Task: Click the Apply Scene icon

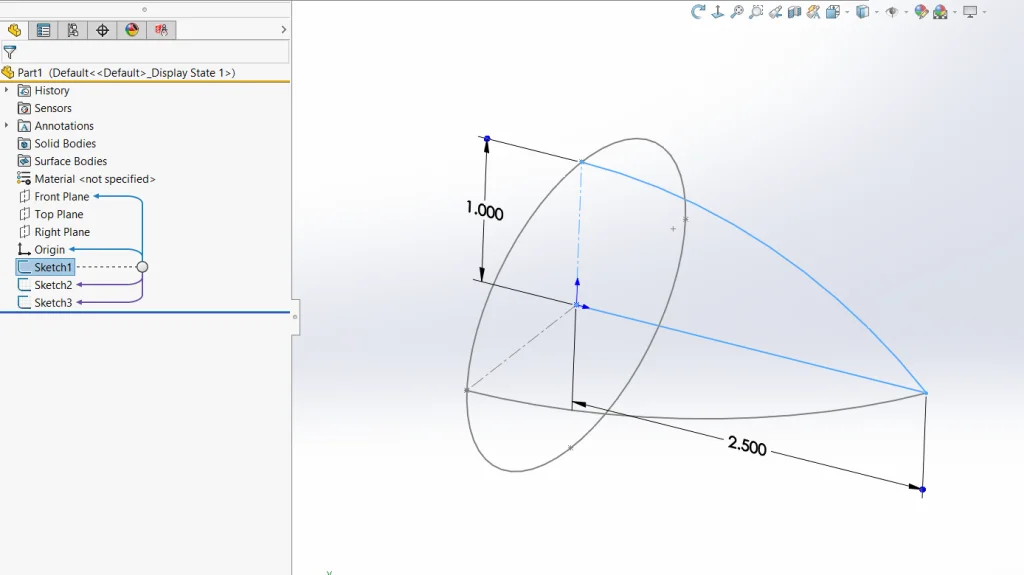Action: click(x=941, y=12)
